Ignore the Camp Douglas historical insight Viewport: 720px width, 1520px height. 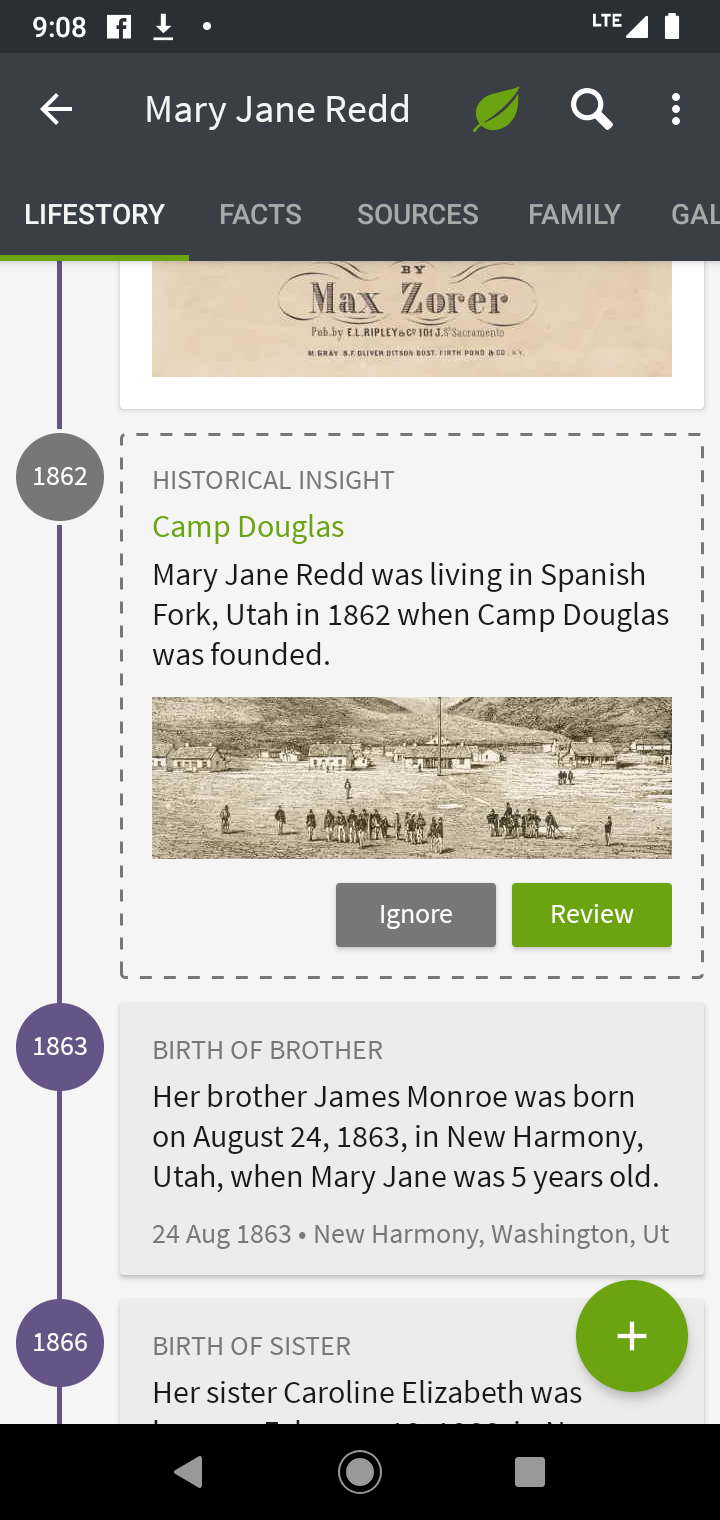[415, 914]
